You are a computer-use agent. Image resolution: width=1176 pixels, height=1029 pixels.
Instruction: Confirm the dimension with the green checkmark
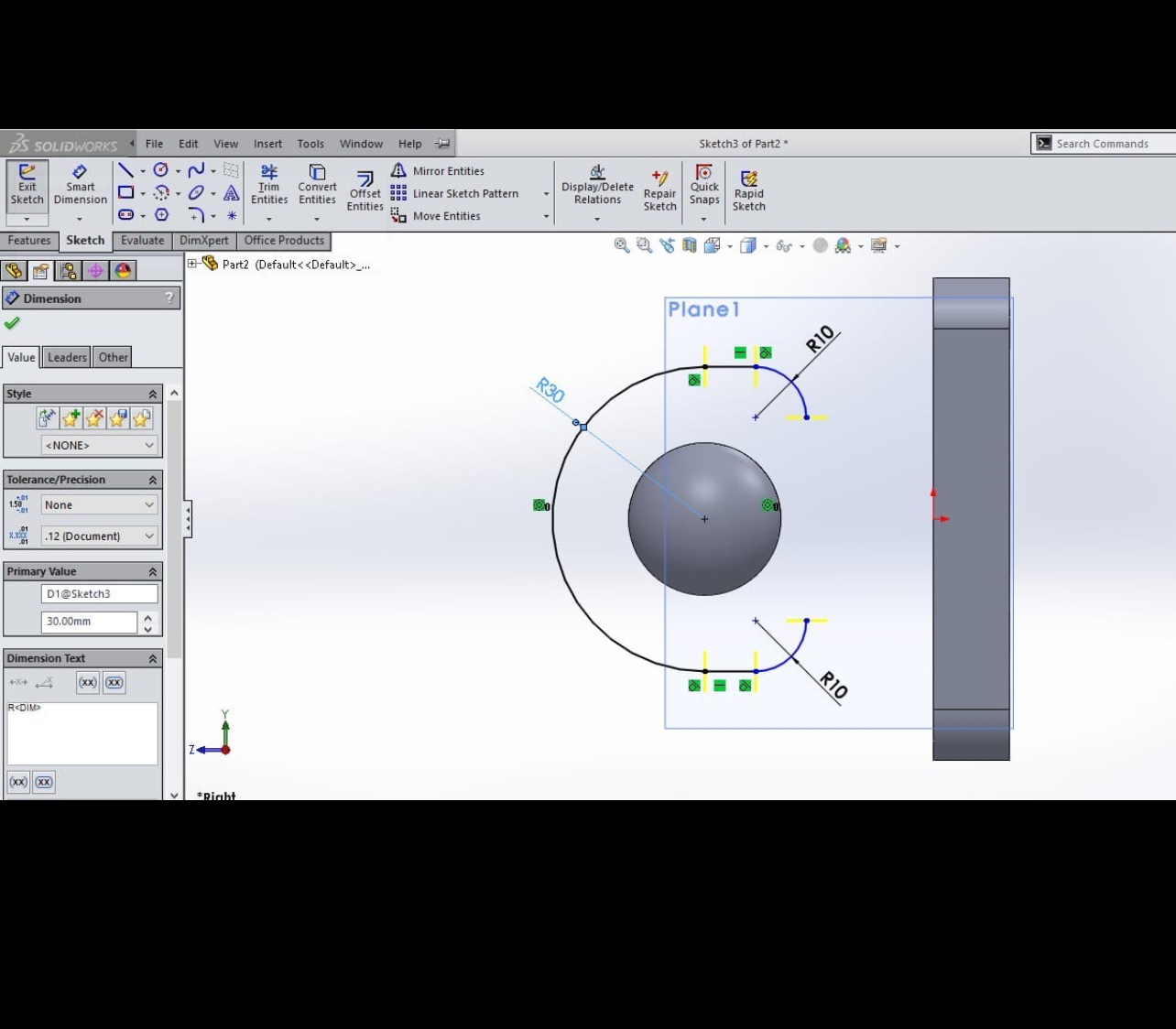point(12,323)
